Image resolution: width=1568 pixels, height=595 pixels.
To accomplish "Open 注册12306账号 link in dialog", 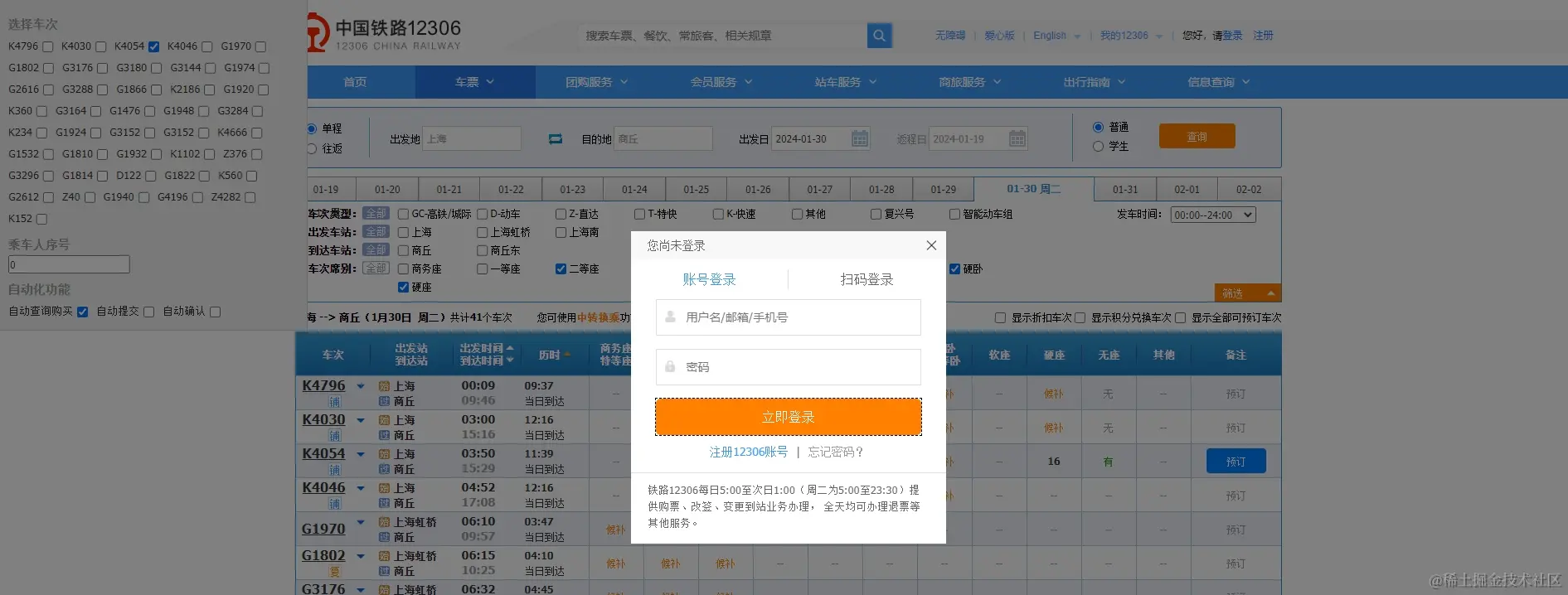I will [748, 452].
